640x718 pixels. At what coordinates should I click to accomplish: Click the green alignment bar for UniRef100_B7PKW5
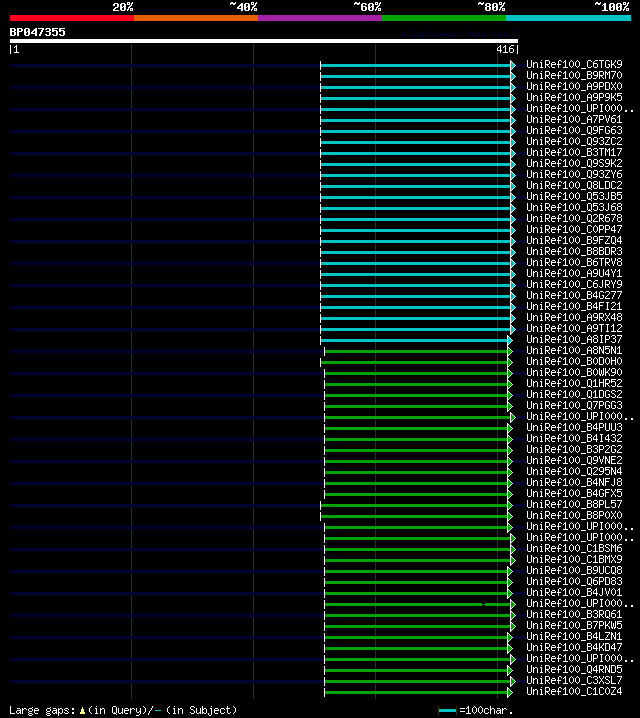click(418, 626)
